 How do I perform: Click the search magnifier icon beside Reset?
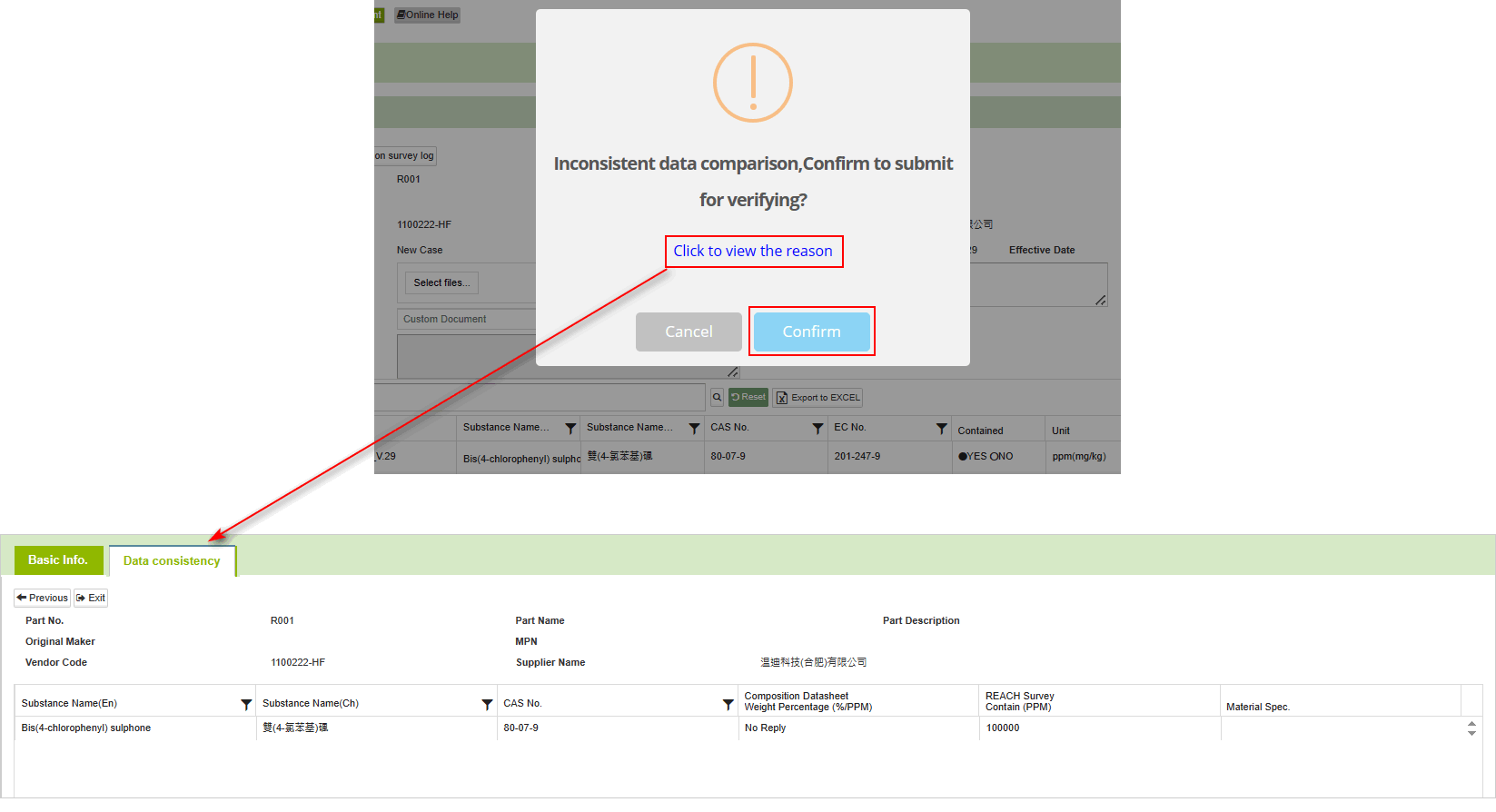coord(717,397)
